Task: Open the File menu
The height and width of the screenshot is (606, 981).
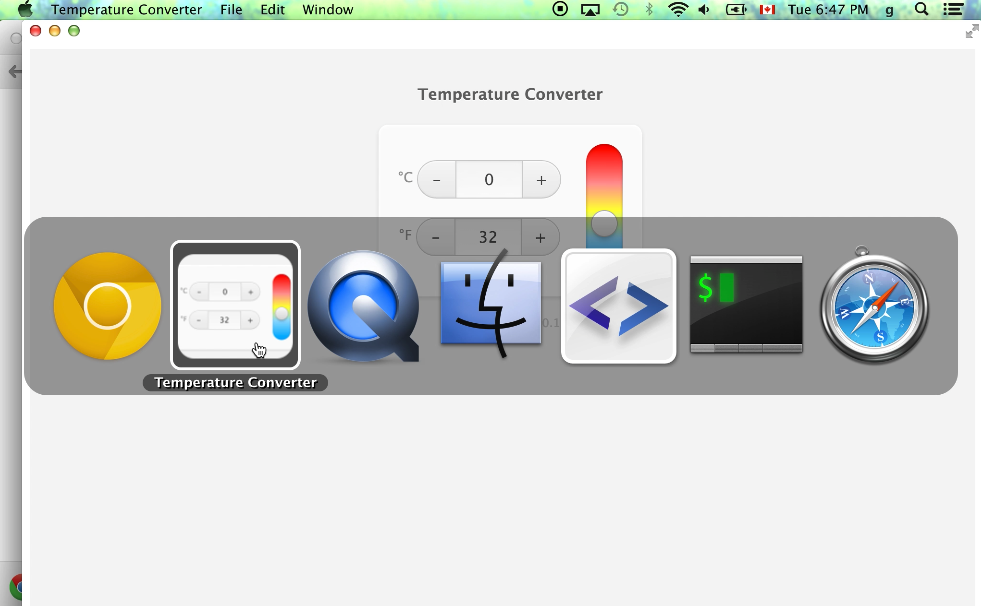Action: pyautogui.click(x=231, y=9)
